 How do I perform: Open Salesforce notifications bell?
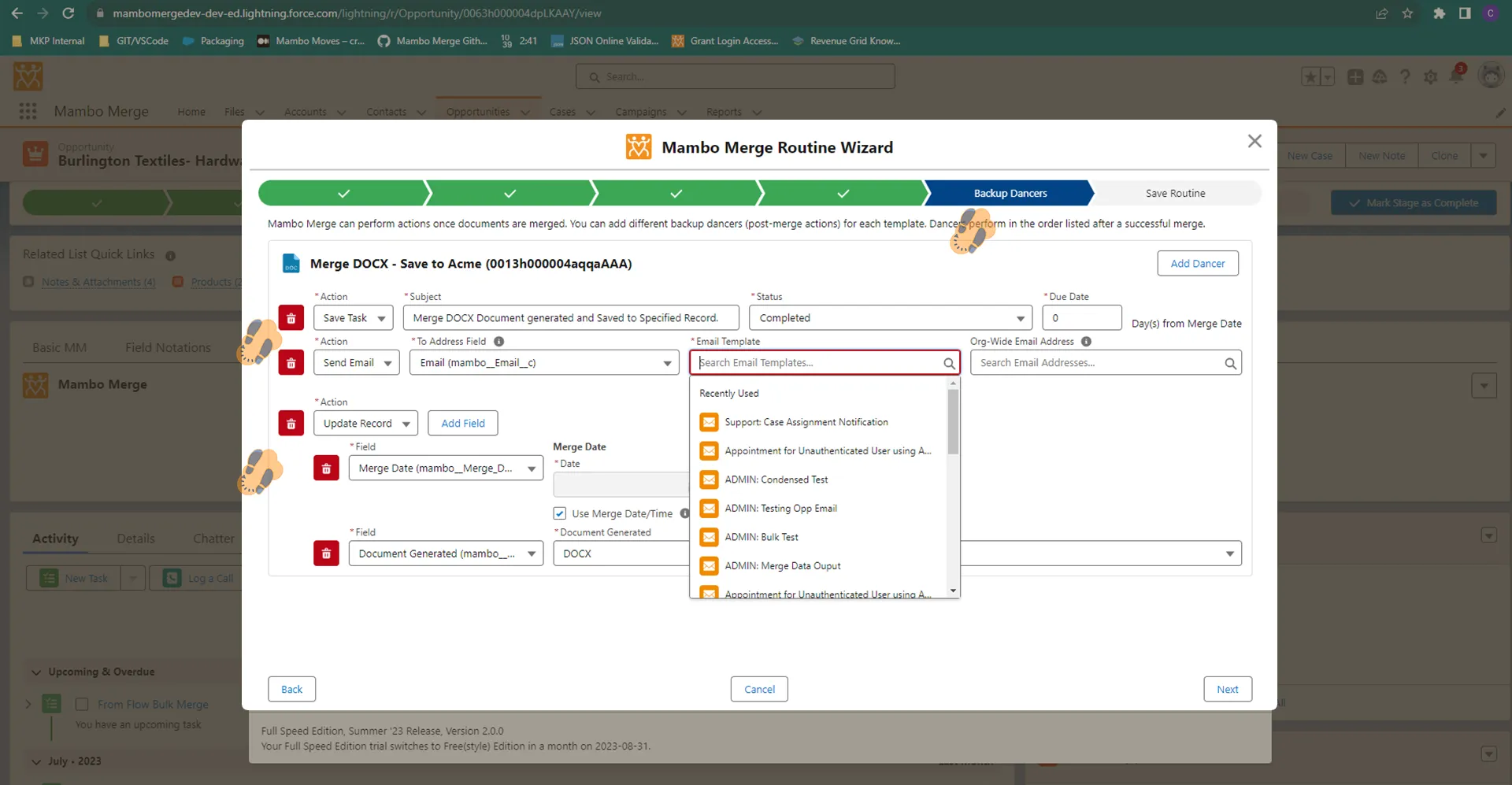click(x=1457, y=76)
